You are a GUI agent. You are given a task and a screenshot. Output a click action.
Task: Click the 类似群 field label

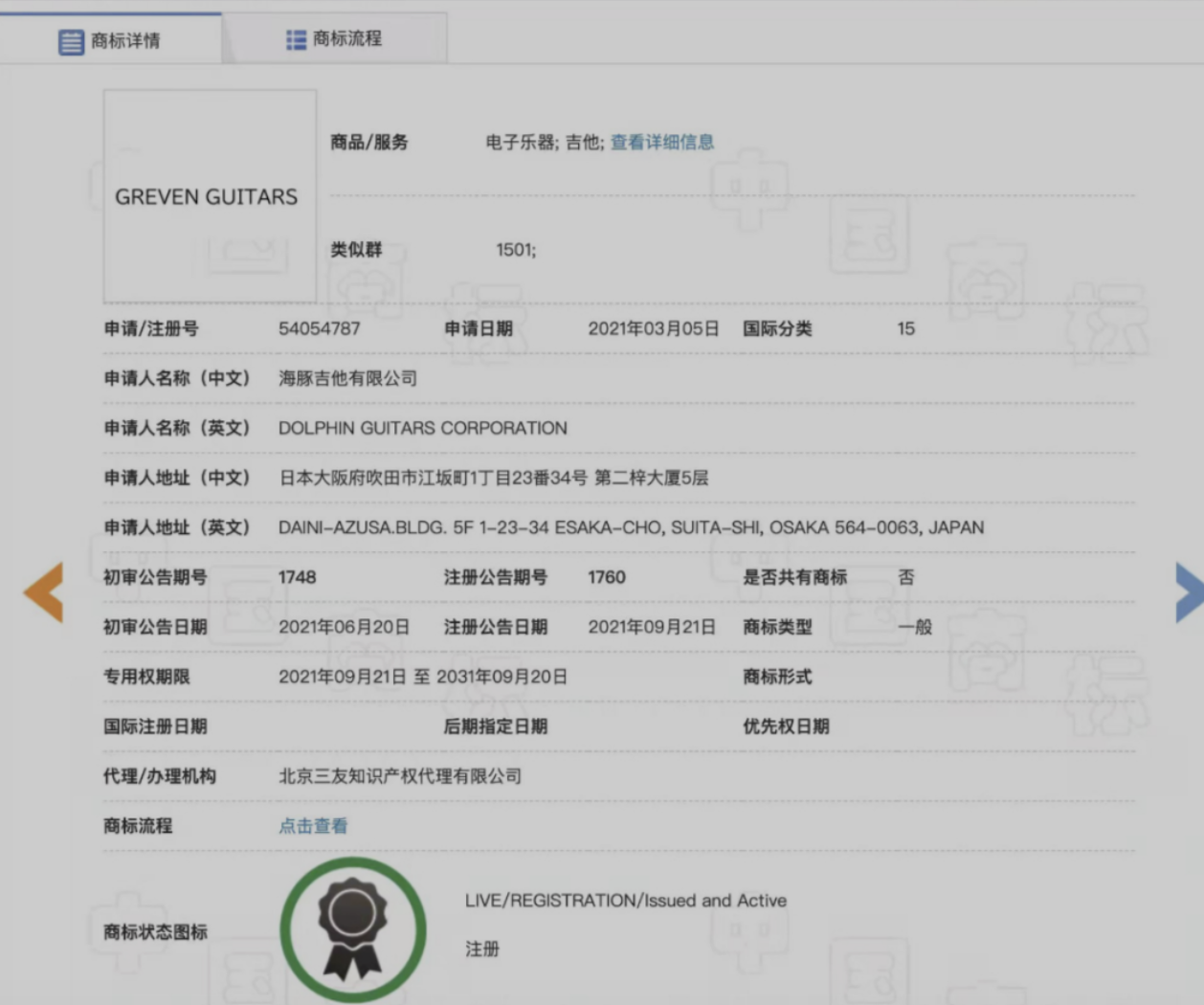click(356, 251)
